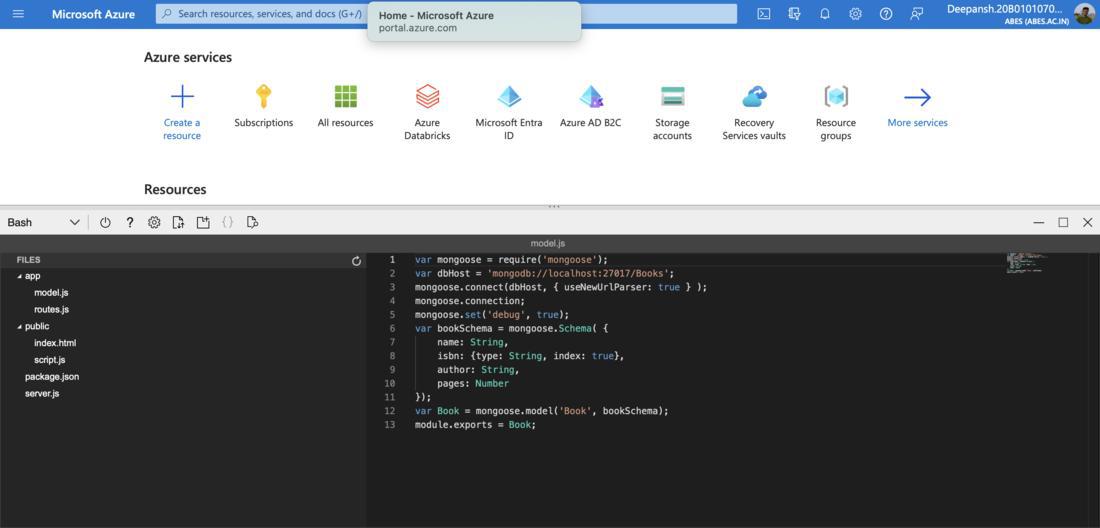Screen dimensions: 1100x528
Task: Open the notifications bell
Action: (825, 13)
